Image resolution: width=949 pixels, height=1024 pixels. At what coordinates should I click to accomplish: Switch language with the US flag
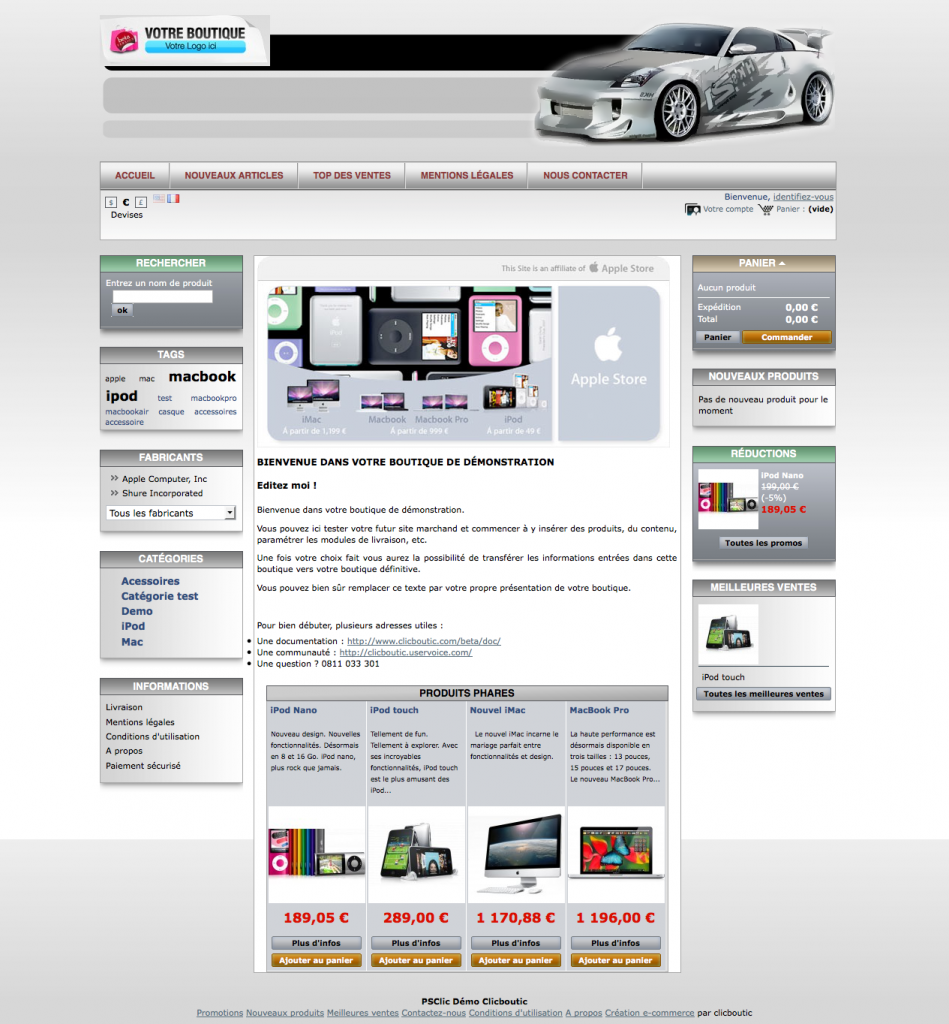click(x=159, y=199)
